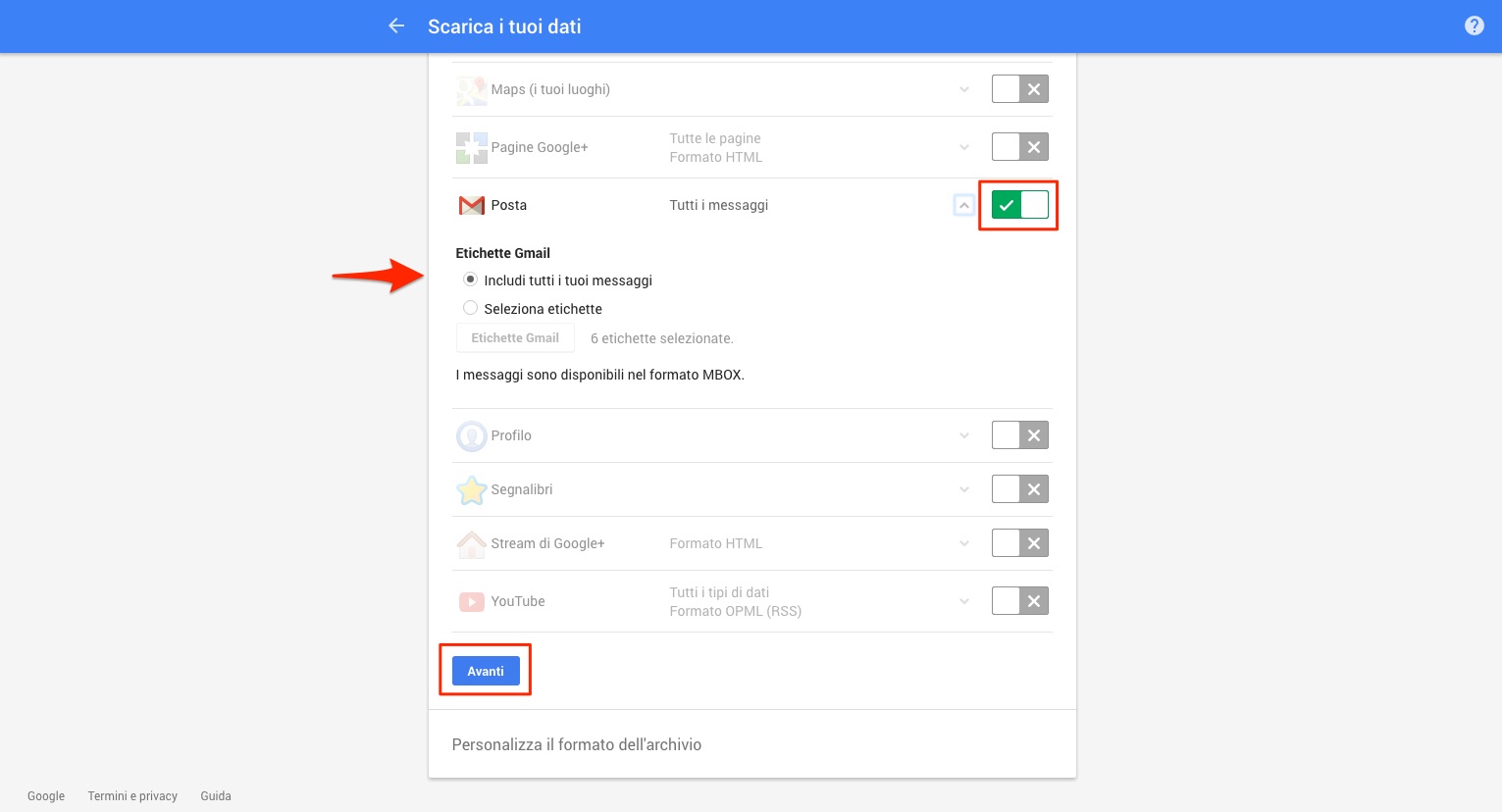Enable the Segnalibri toggle
1502x812 pixels.
(1020, 489)
